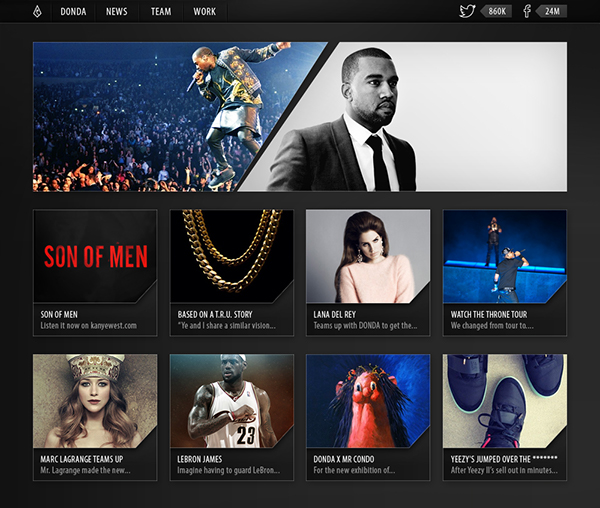Open the Marc Lagrange portrait thumbnail
Image resolution: width=600 pixels, height=508 pixels.
pyautogui.click(x=95, y=401)
